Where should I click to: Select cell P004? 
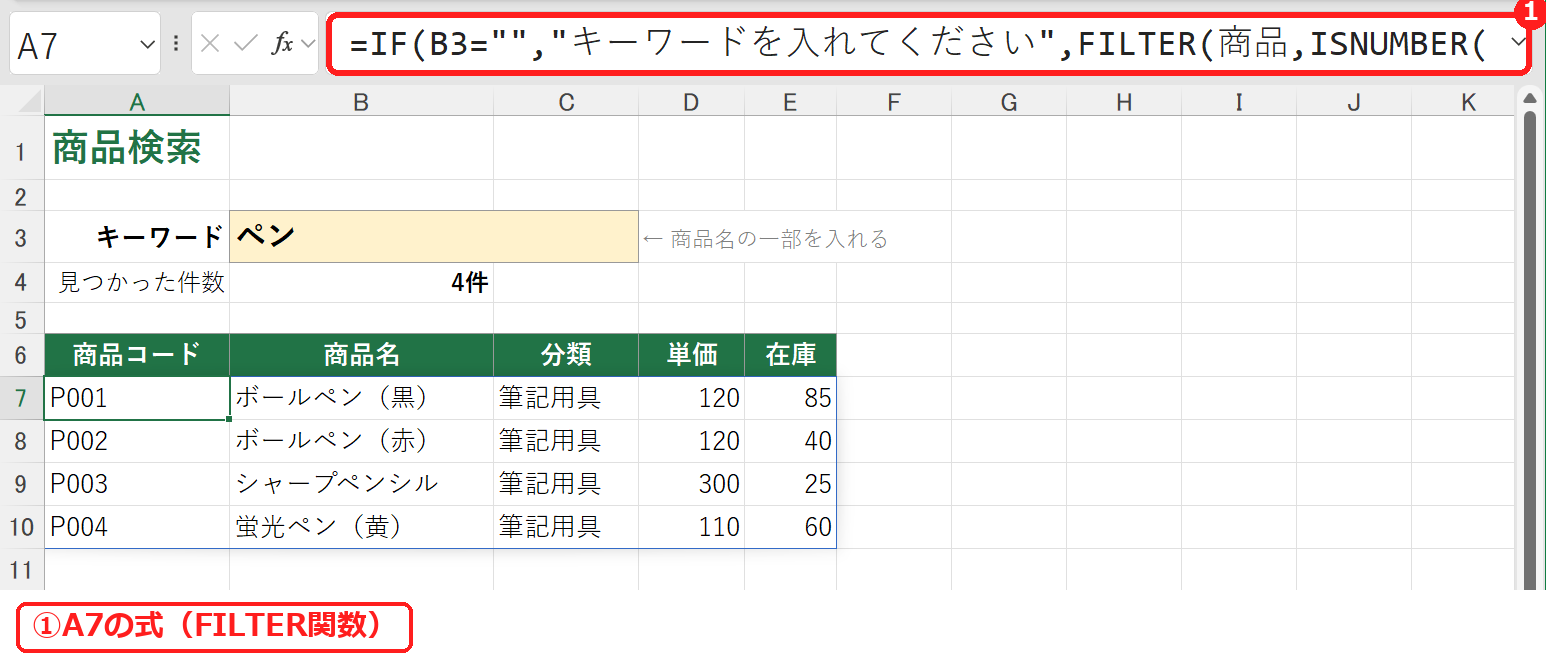(137, 527)
